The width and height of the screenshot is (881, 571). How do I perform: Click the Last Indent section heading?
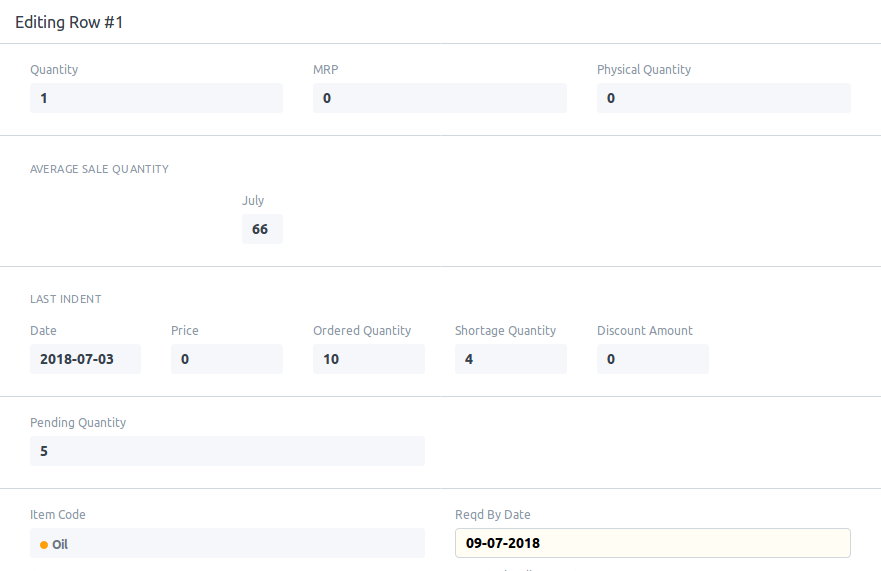(66, 299)
